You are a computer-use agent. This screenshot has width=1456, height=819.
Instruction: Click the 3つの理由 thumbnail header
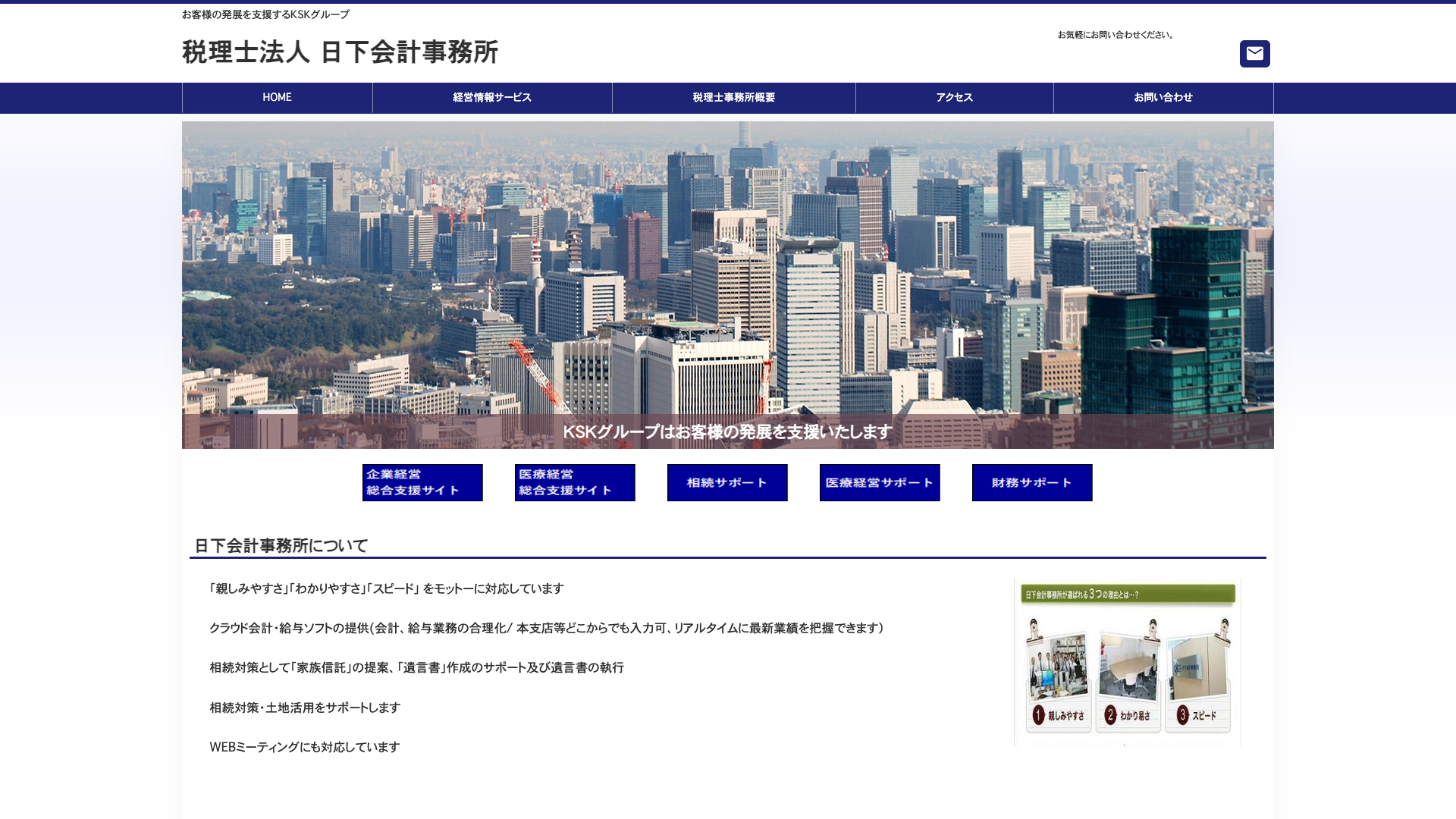1127,595
